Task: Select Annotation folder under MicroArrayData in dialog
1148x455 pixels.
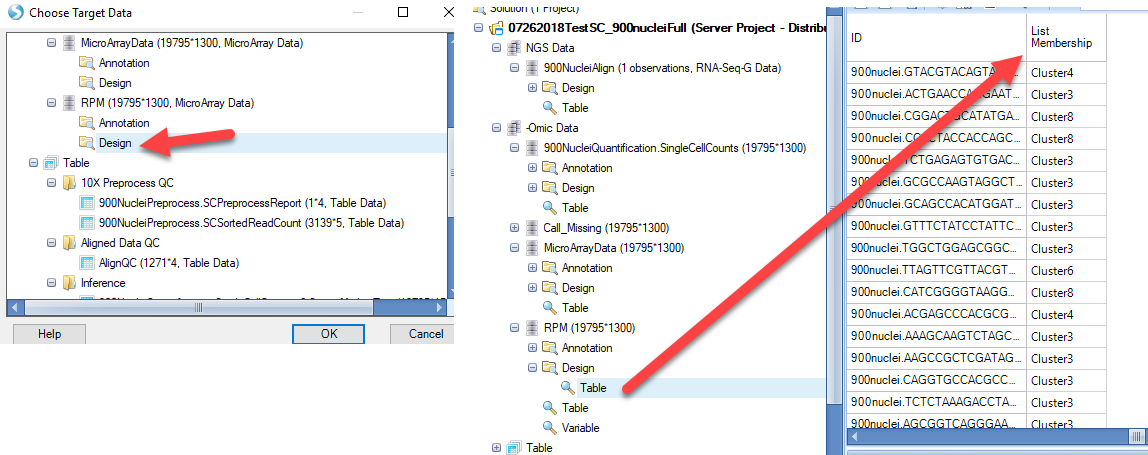Action: tap(124, 63)
